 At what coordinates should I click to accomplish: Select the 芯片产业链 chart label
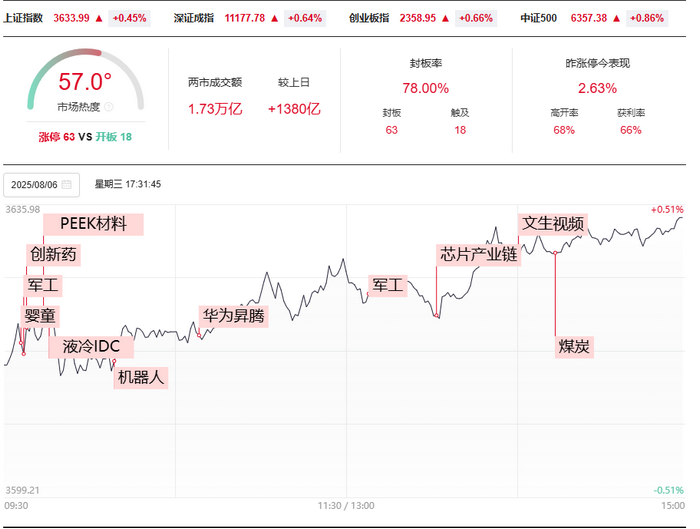tap(479, 254)
